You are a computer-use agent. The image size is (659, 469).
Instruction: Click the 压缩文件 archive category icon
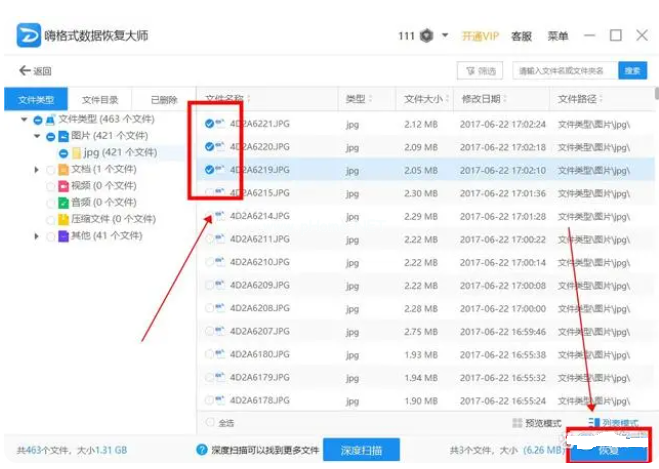pos(63,219)
